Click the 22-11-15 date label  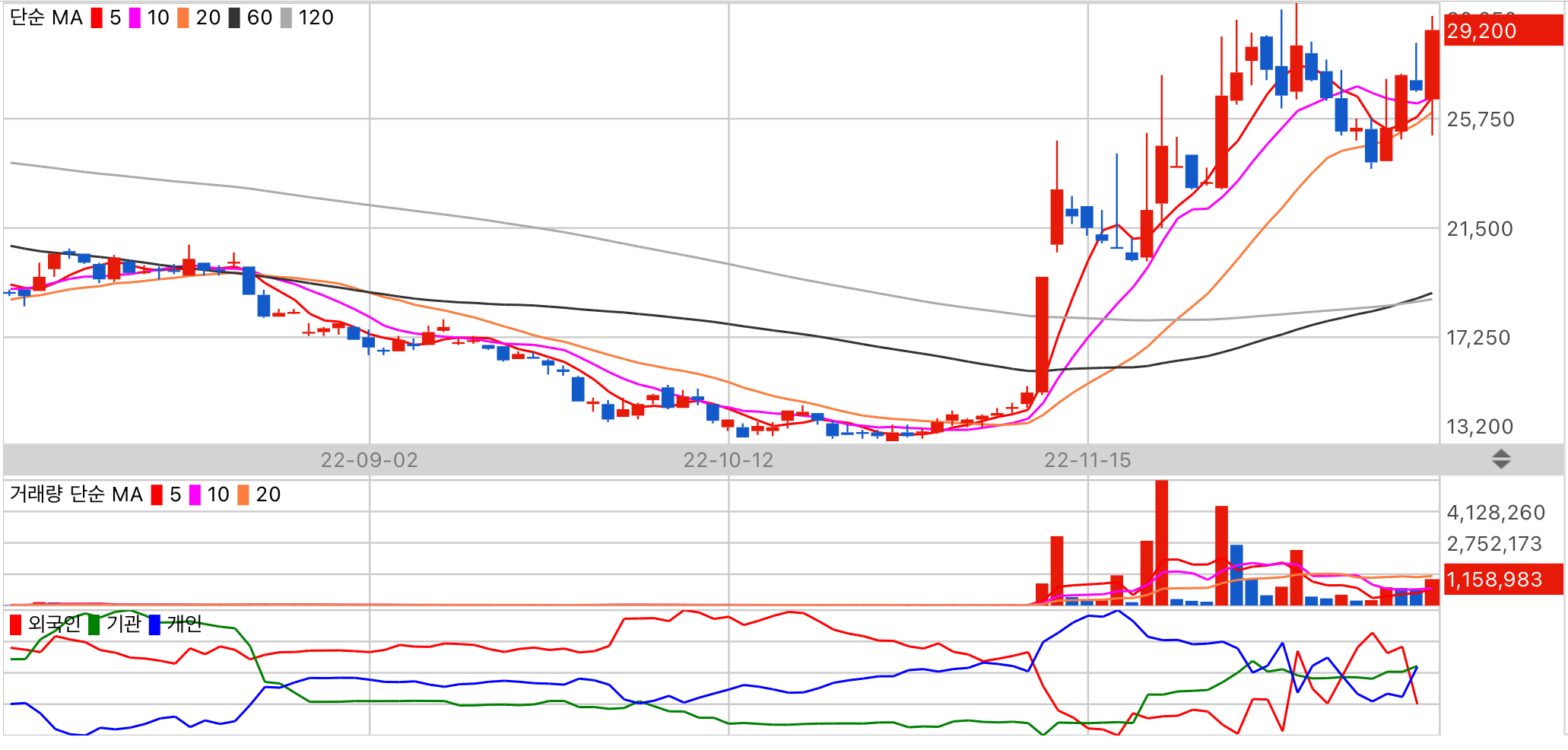coord(1087,460)
